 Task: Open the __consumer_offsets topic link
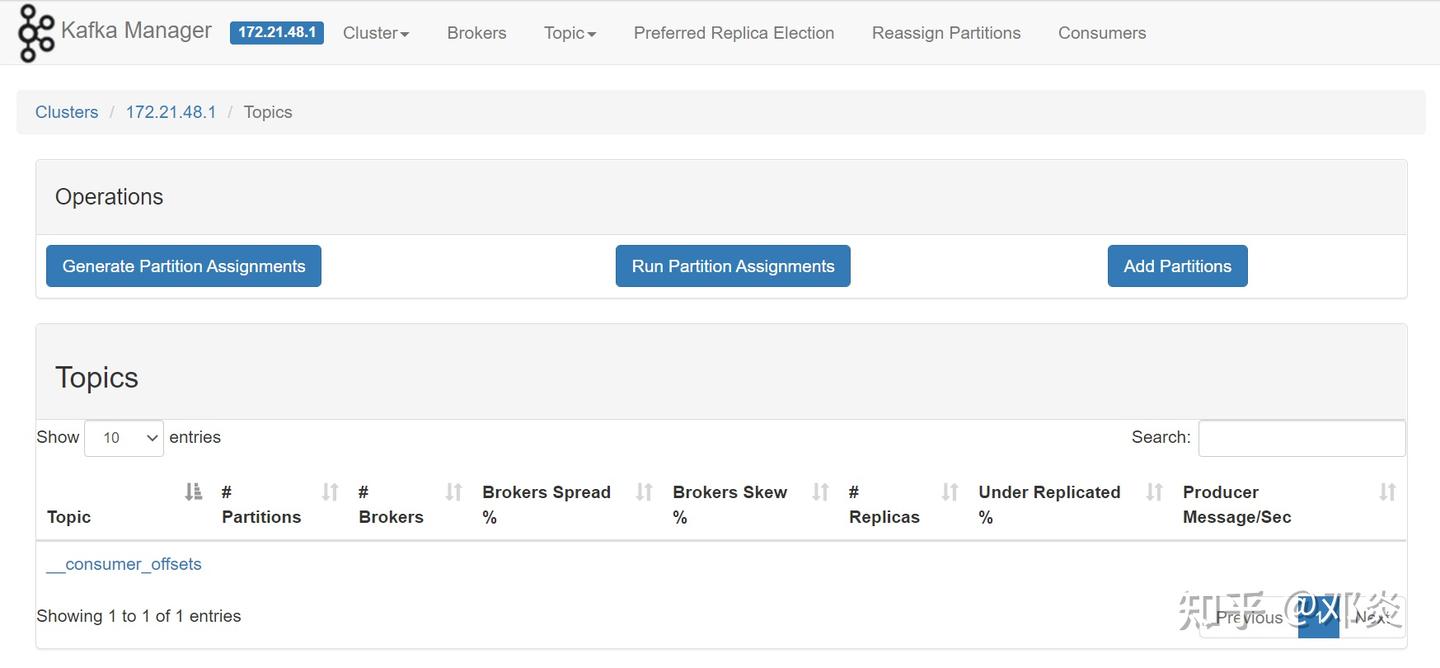124,564
